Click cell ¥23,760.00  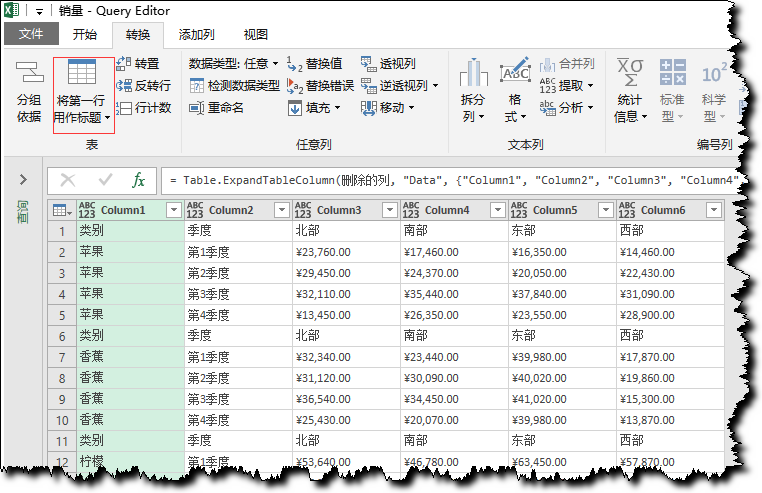point(346,252)
